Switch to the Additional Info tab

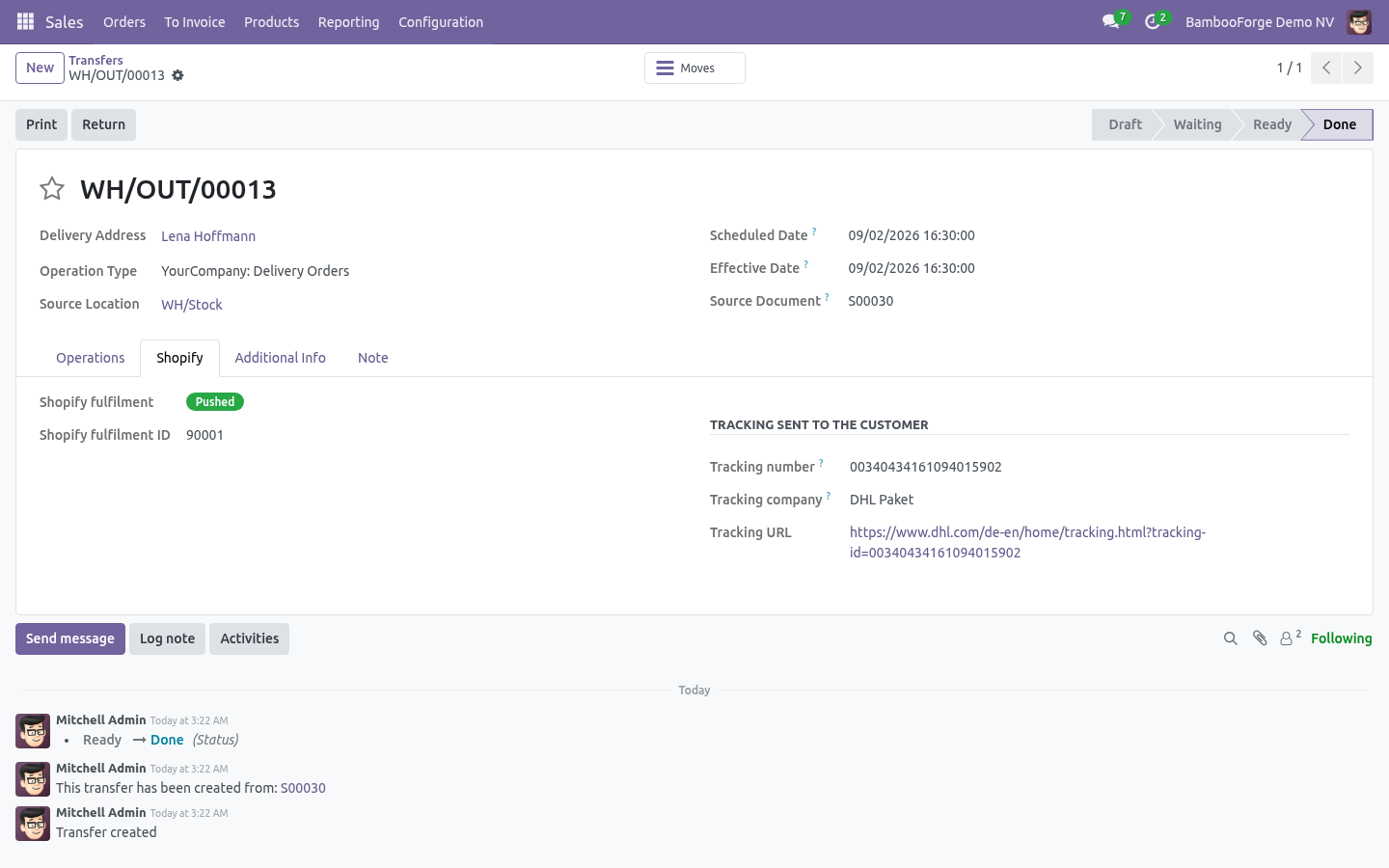pyautogui.click(x=280, y=358)
